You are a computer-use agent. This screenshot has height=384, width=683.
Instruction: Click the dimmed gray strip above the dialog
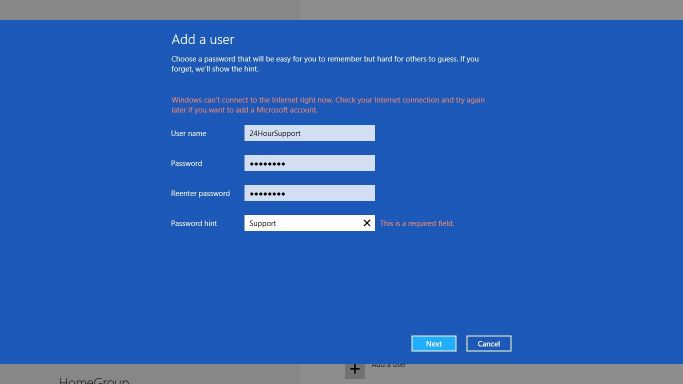(342, 10)
